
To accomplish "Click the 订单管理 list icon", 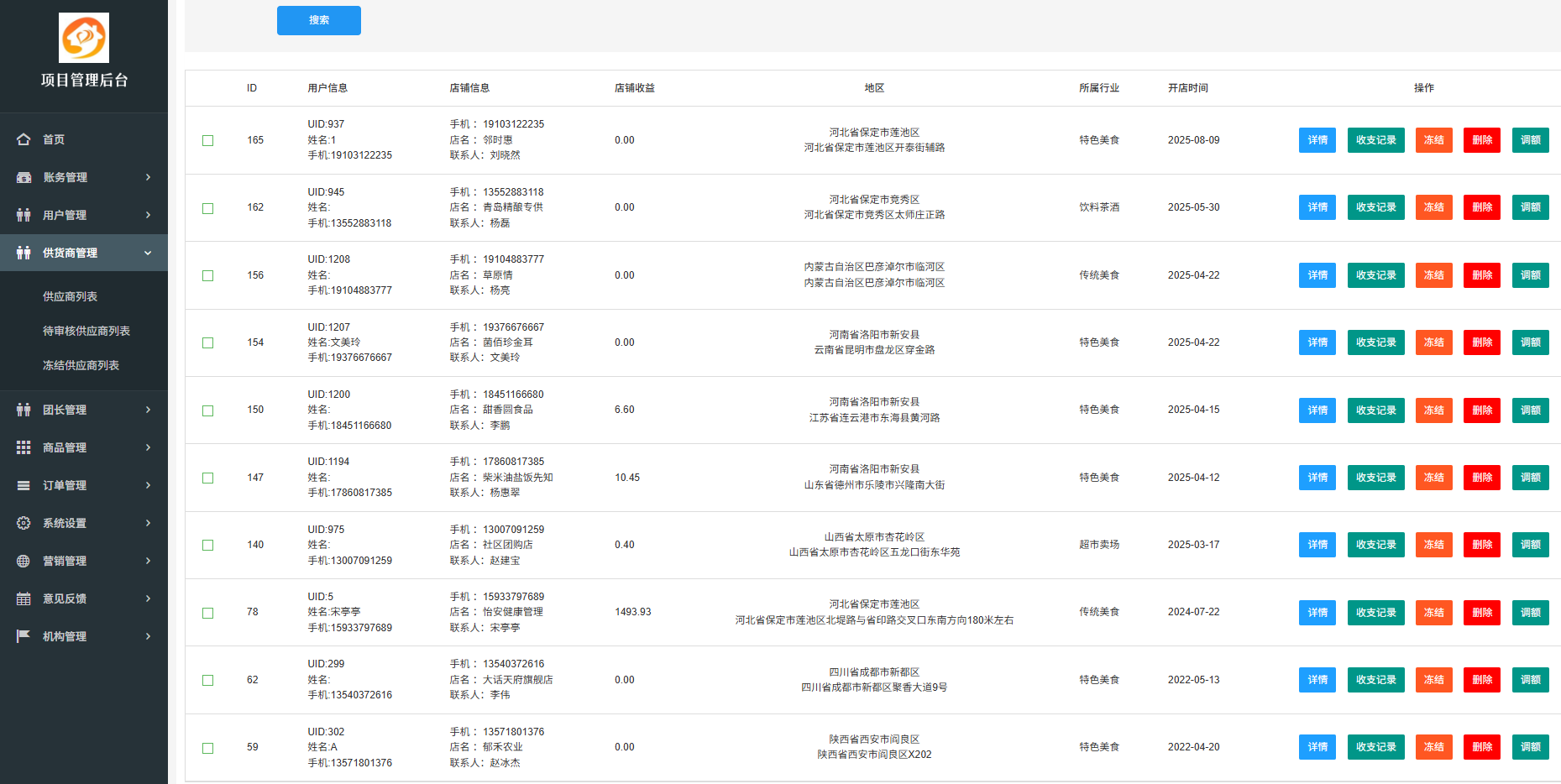I will pos(24,485).
